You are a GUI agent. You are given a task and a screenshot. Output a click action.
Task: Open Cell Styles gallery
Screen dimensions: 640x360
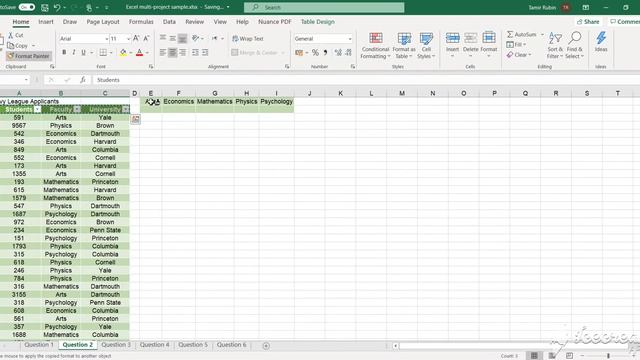tap(426, 45)
